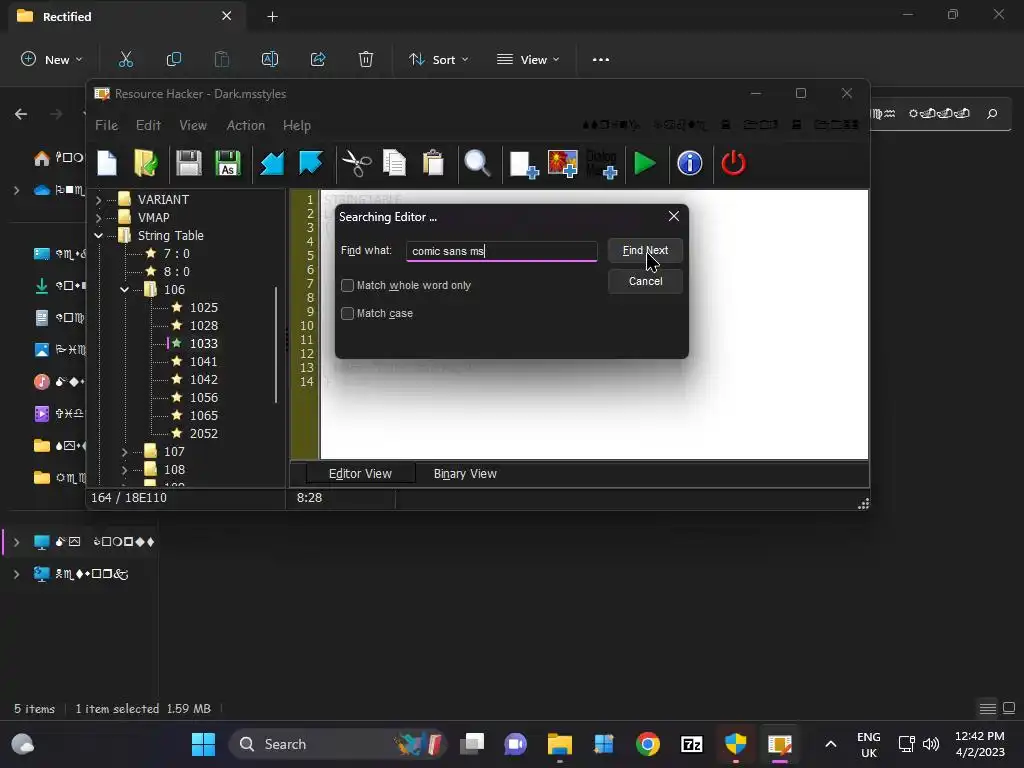Screen dimensions: 1024x768
Task: Click the taskbar Search box
Action: pyautogui.click(x=338, y=744)
